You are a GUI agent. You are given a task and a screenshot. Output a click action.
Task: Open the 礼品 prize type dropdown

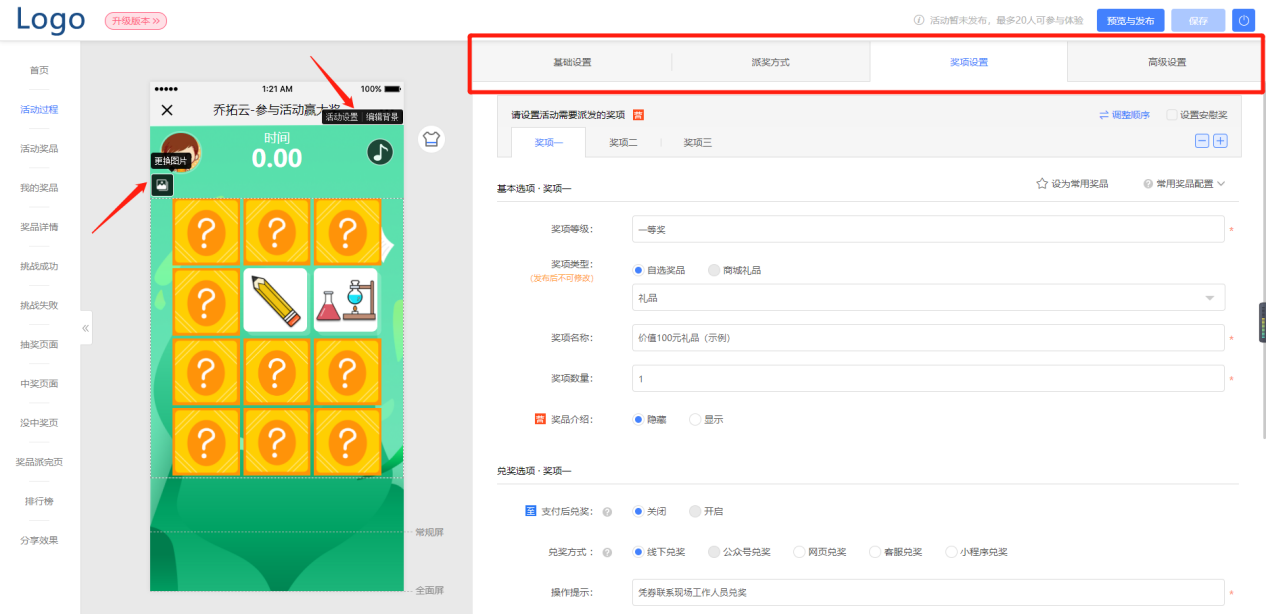(928, 298)
